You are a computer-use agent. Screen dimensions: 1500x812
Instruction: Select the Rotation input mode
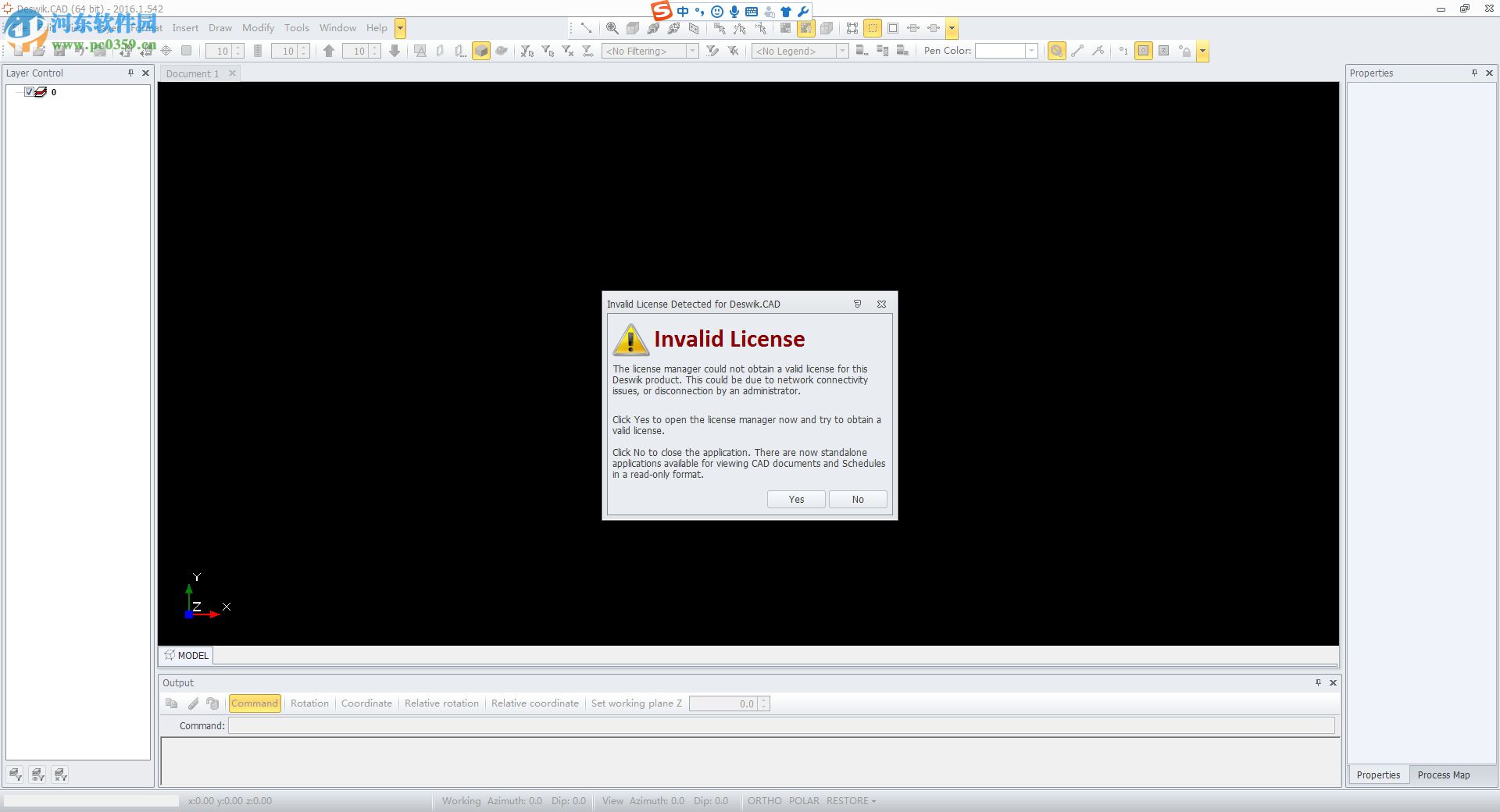coord(309,703)
